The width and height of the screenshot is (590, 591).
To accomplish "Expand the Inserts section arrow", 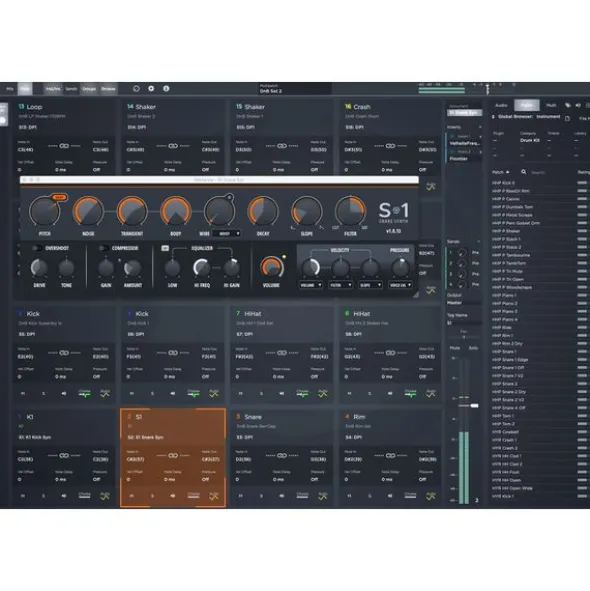I will coord(480,127).
